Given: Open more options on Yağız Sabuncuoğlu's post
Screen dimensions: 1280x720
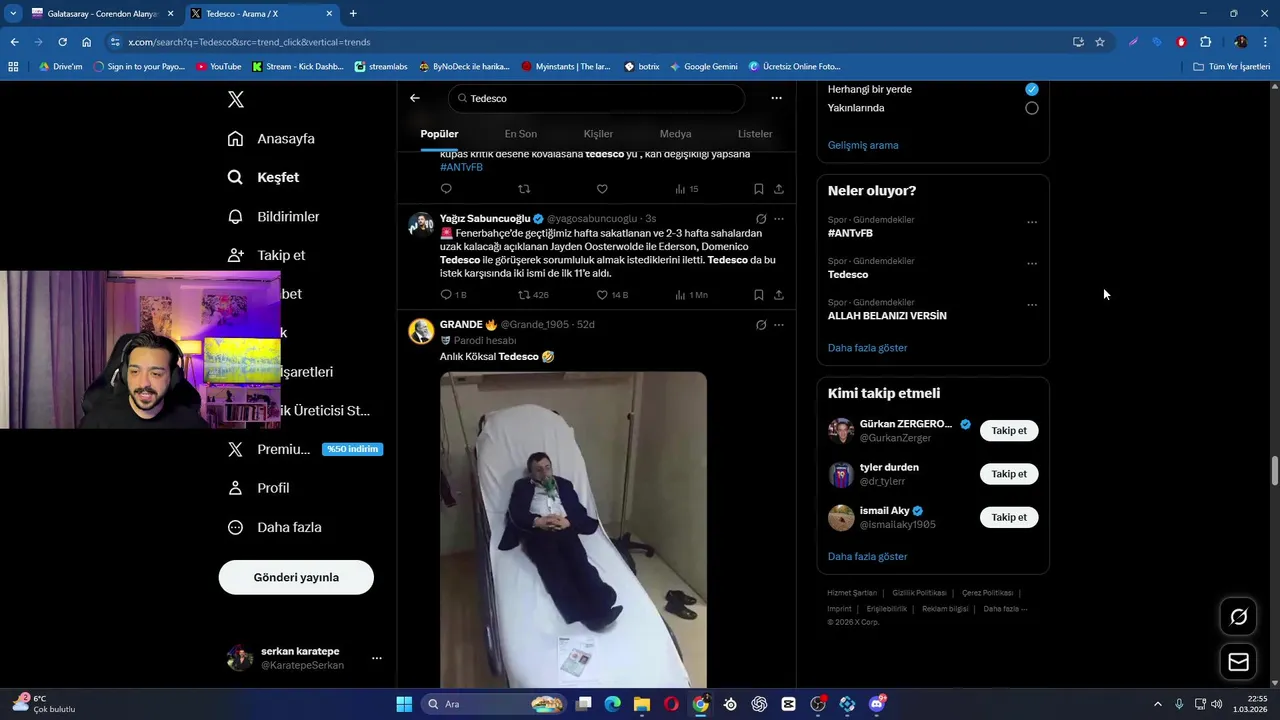Looking at the screenshot, I should (779, 219).
